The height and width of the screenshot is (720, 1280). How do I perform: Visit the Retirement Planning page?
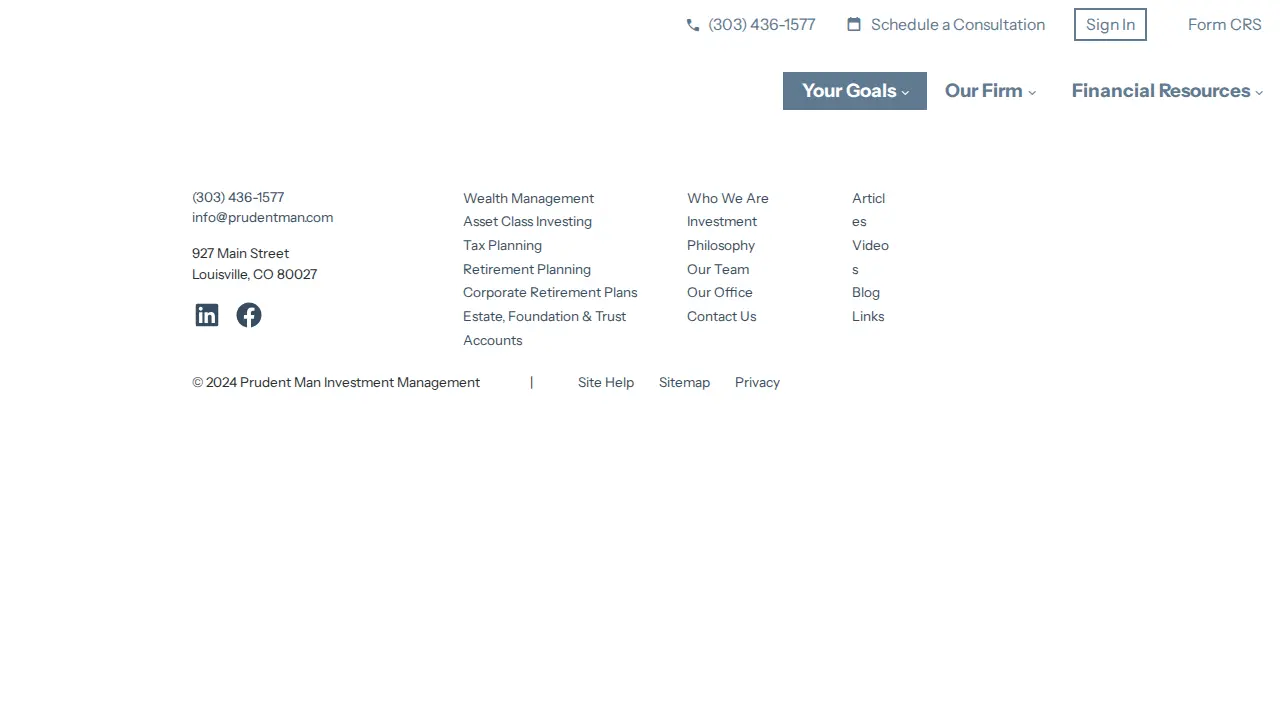click(527, 269)
